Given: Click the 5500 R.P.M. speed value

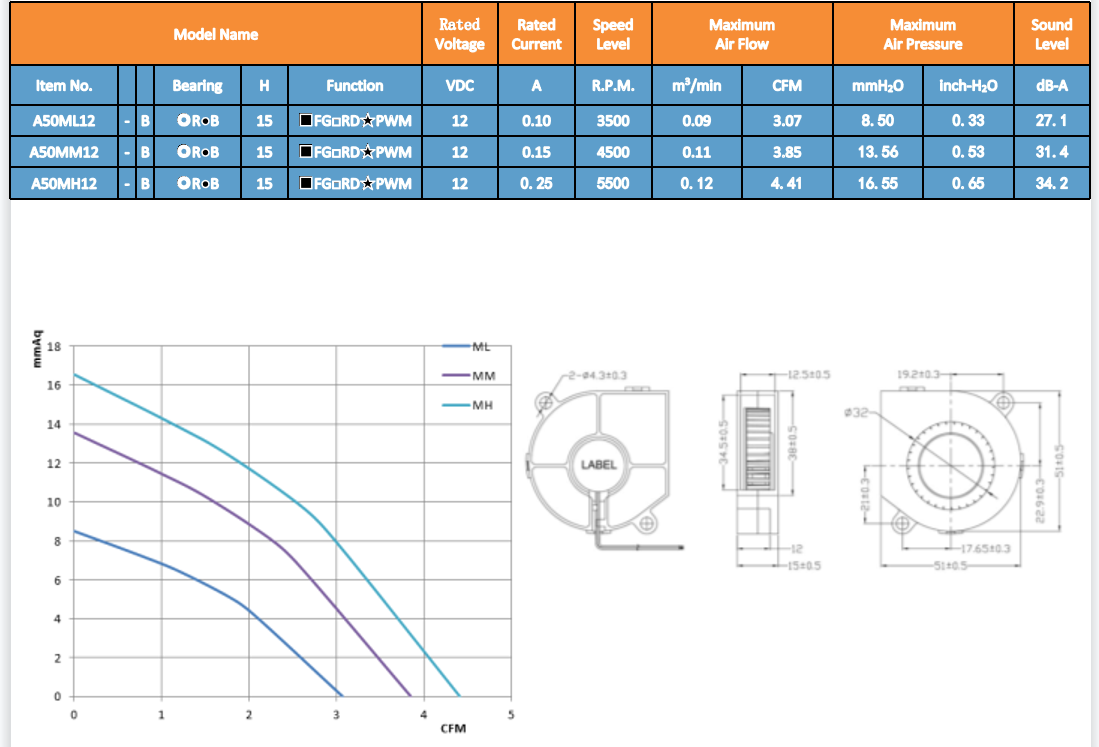Looking at the screenshot, I should [x=613, y=184].
